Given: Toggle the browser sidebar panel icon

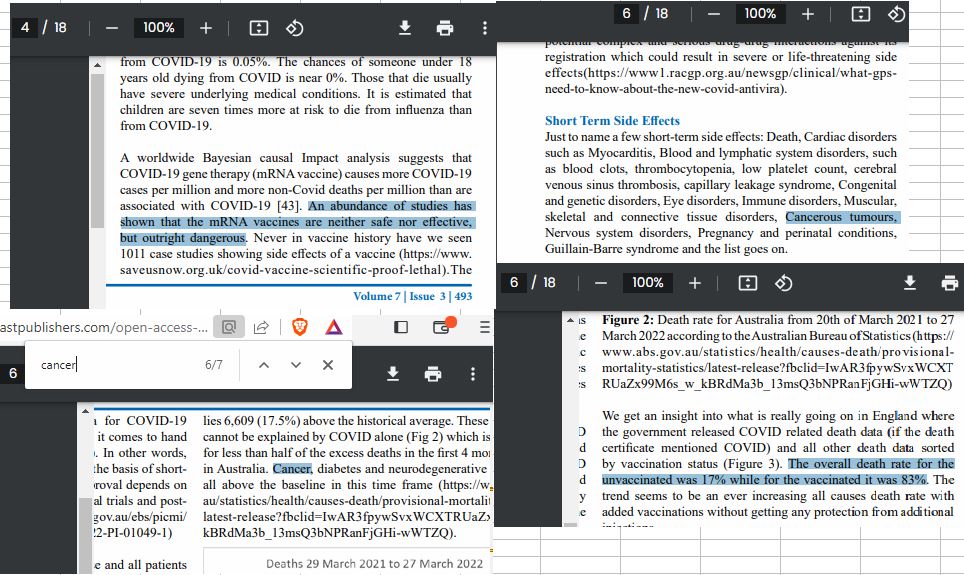Looking at the screenshot, I should [401, 327].
